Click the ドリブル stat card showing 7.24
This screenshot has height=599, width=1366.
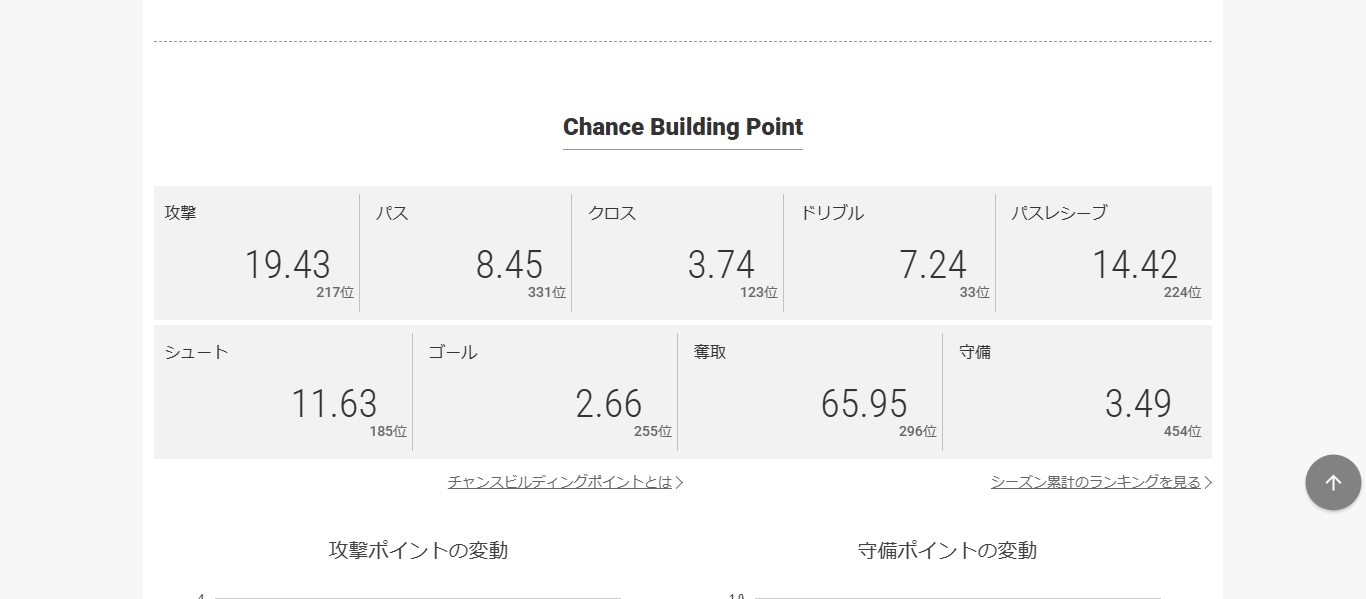[x=889, y=253]
